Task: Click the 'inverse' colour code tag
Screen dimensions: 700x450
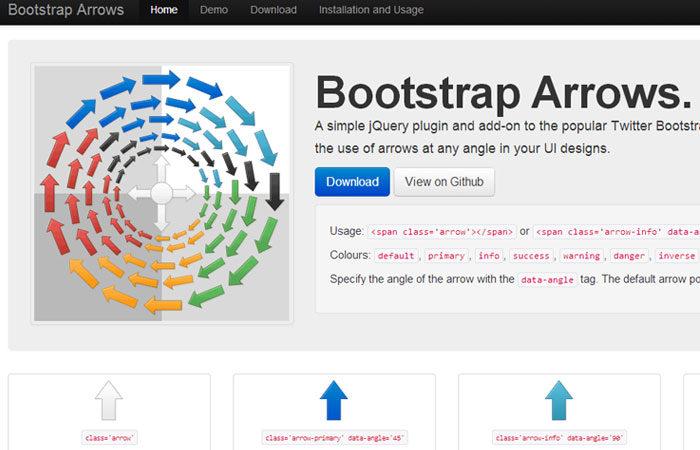Action: tap(677, 255)
